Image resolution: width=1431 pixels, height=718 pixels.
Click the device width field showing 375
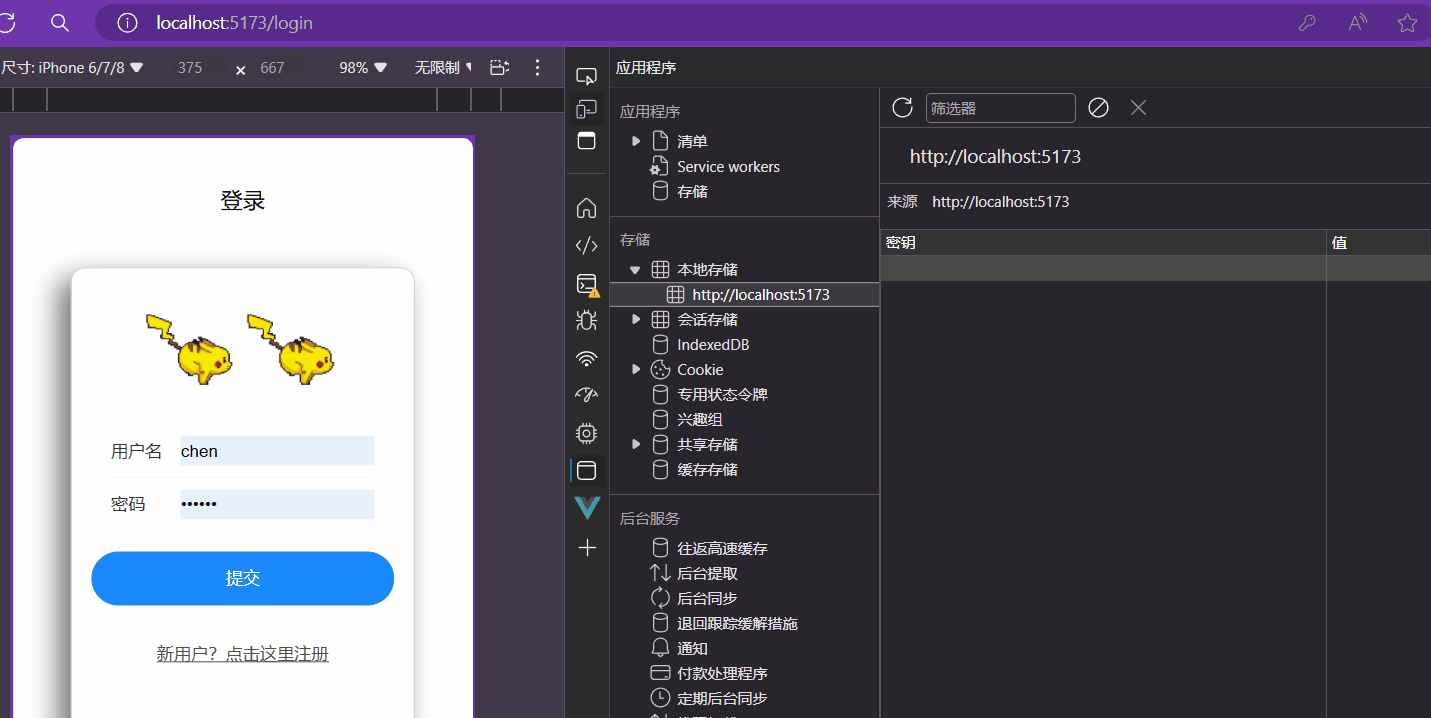190,68
